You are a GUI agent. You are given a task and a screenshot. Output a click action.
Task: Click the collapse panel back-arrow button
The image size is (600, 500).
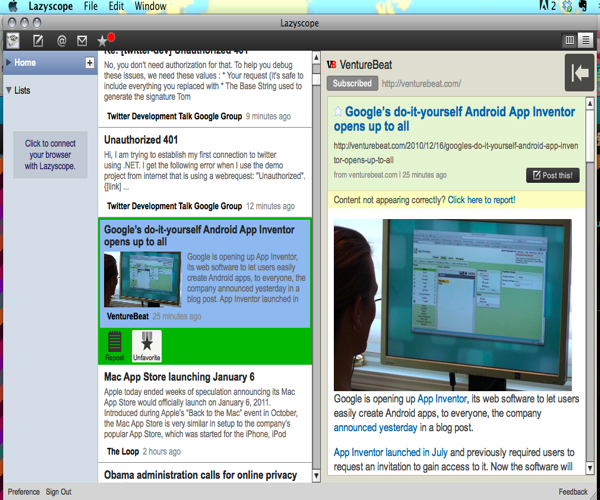click(579, 73)
